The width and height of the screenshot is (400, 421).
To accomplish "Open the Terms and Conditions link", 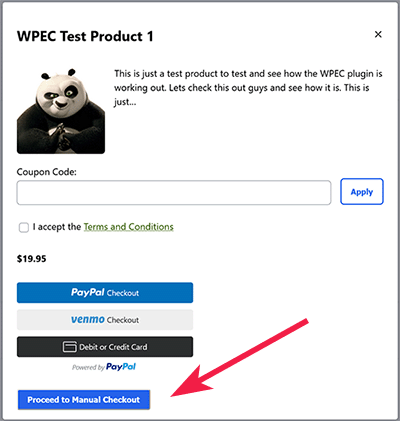I will tap(128, 227).
